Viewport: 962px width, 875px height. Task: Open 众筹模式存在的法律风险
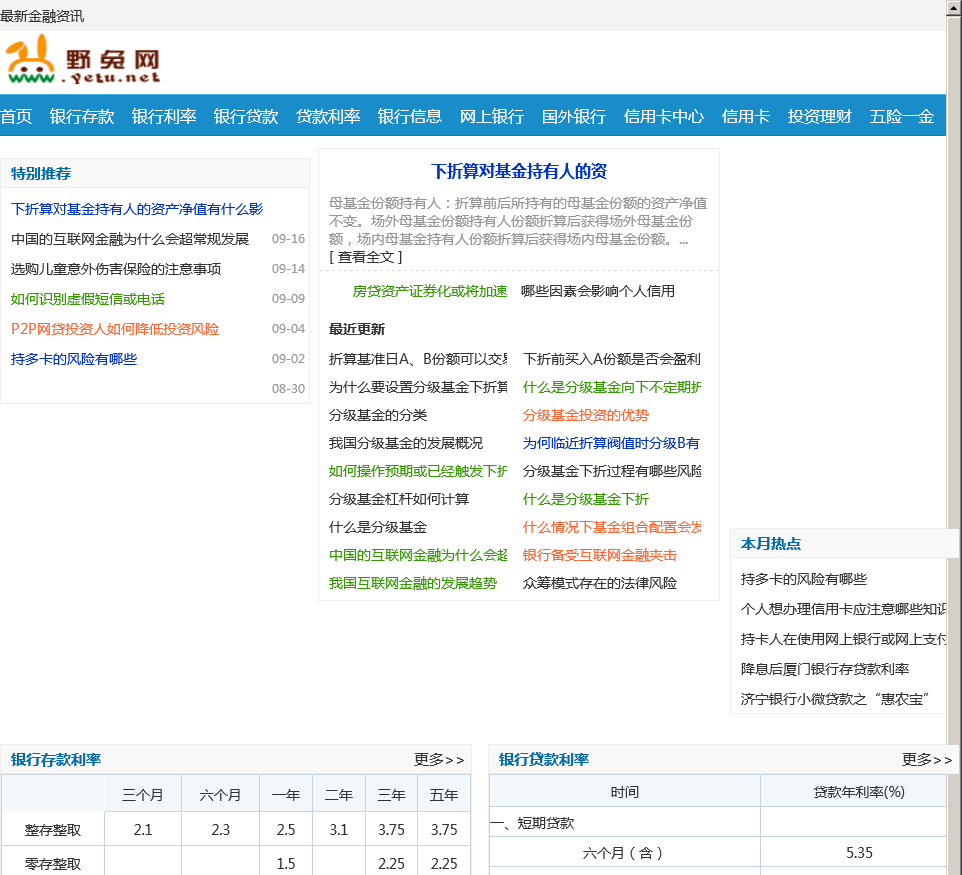(x=599, y=584)
